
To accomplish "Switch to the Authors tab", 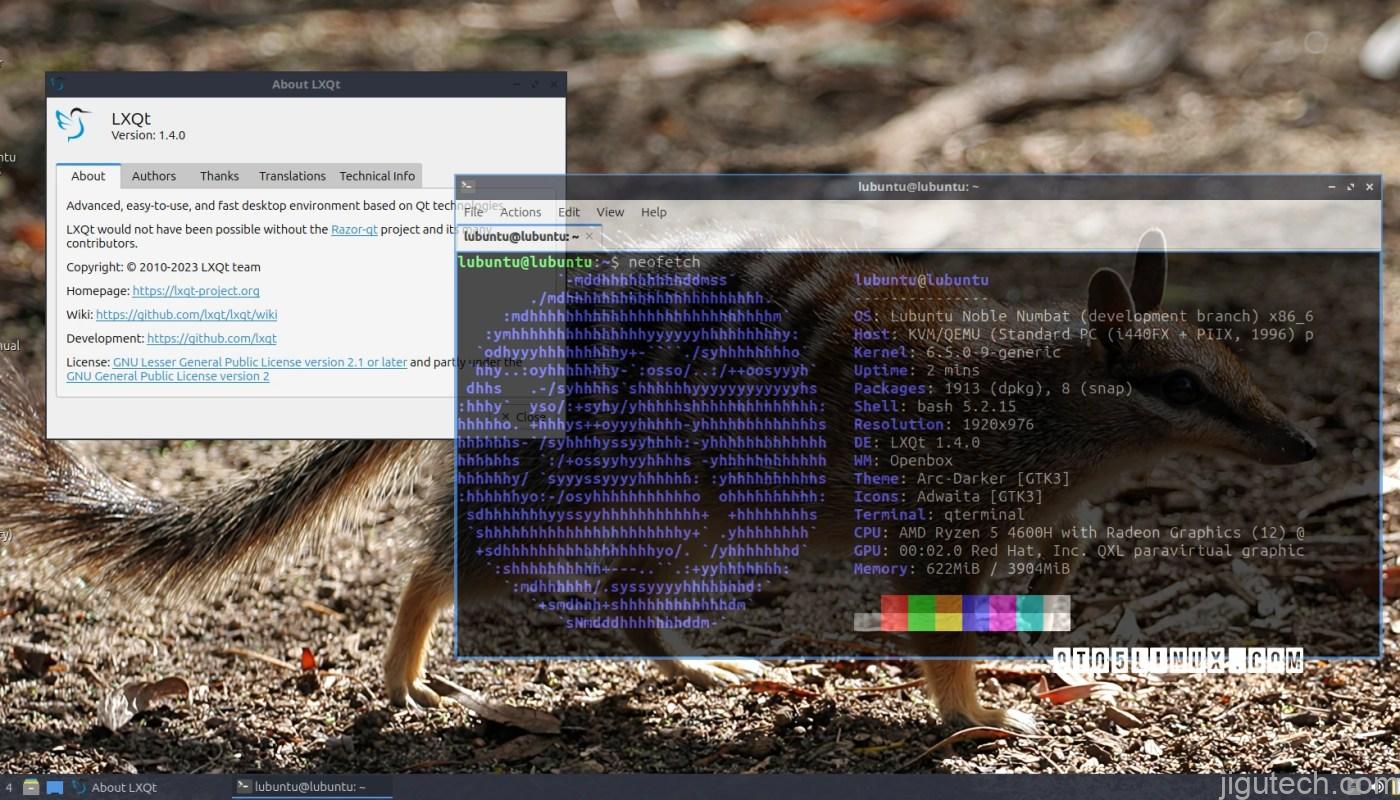I will coord(154,176).
